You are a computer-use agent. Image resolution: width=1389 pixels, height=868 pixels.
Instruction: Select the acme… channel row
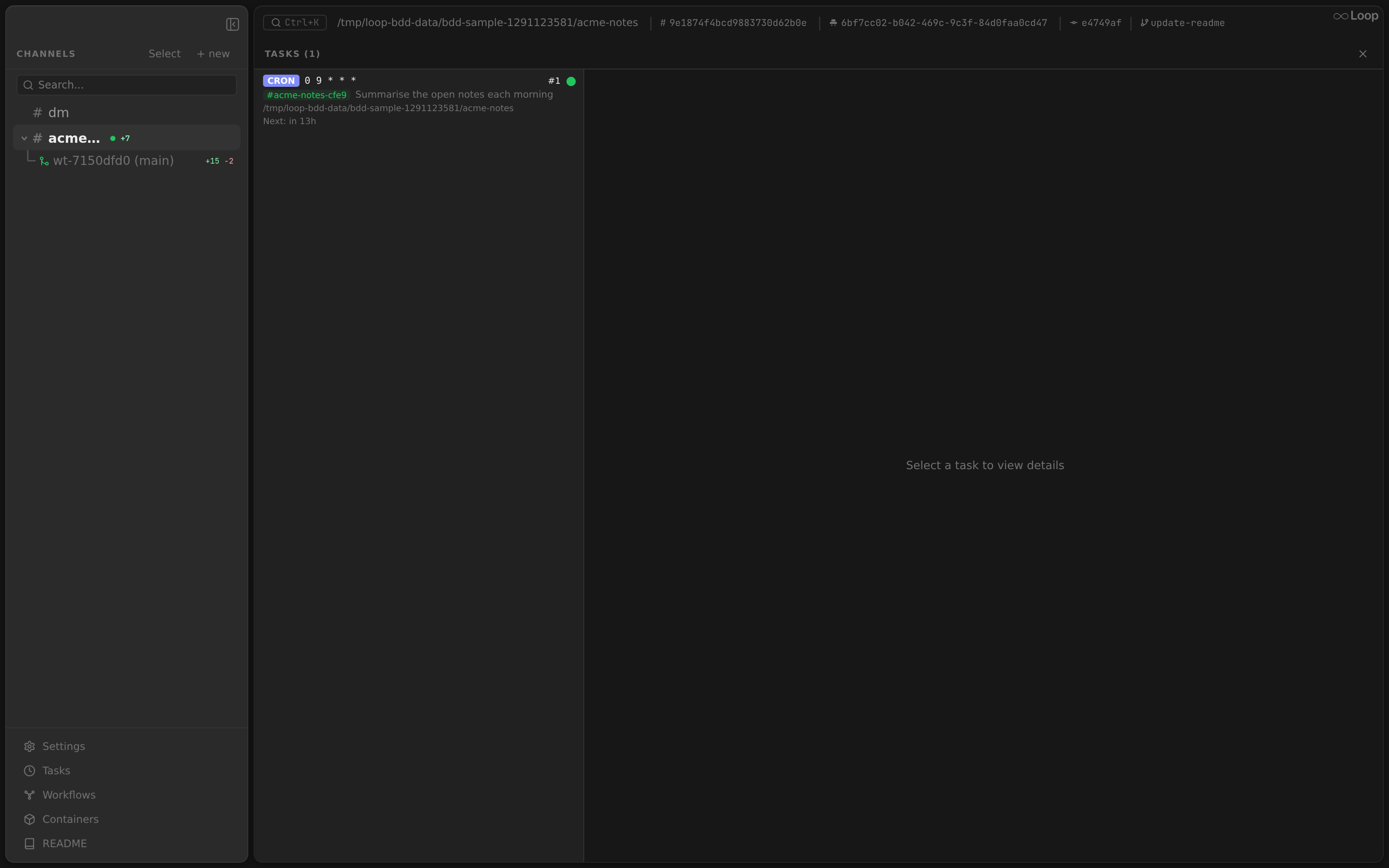tap(126, 138)
